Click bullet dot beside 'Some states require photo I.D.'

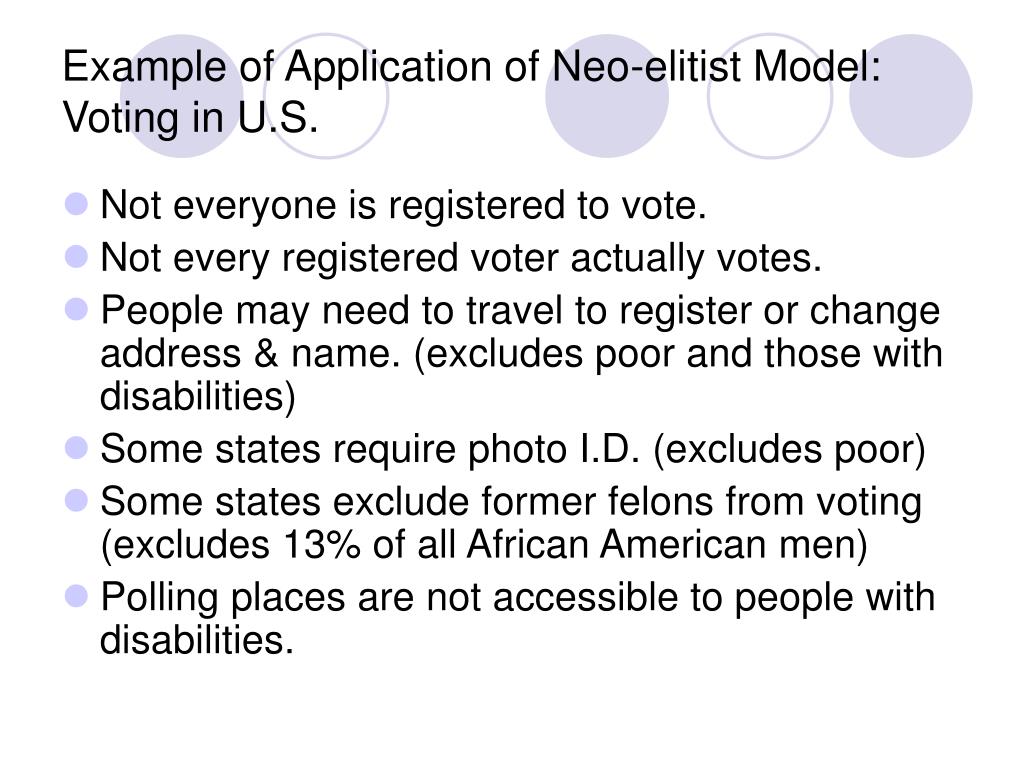[77, 448]
